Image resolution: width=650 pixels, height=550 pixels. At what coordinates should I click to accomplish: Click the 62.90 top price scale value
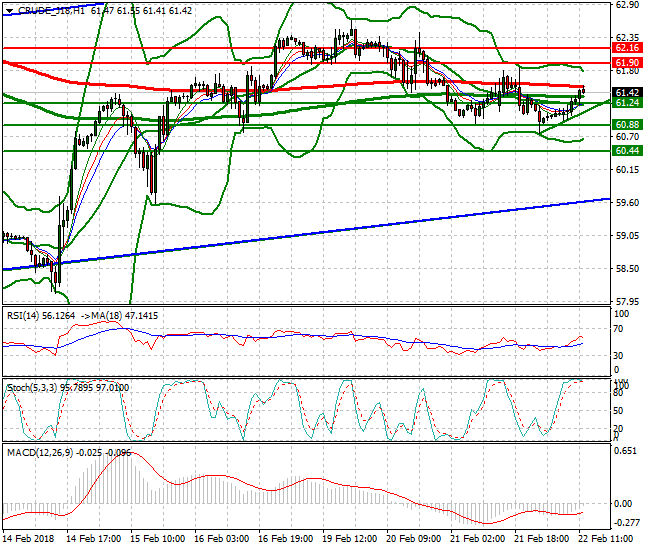[627, 5]
